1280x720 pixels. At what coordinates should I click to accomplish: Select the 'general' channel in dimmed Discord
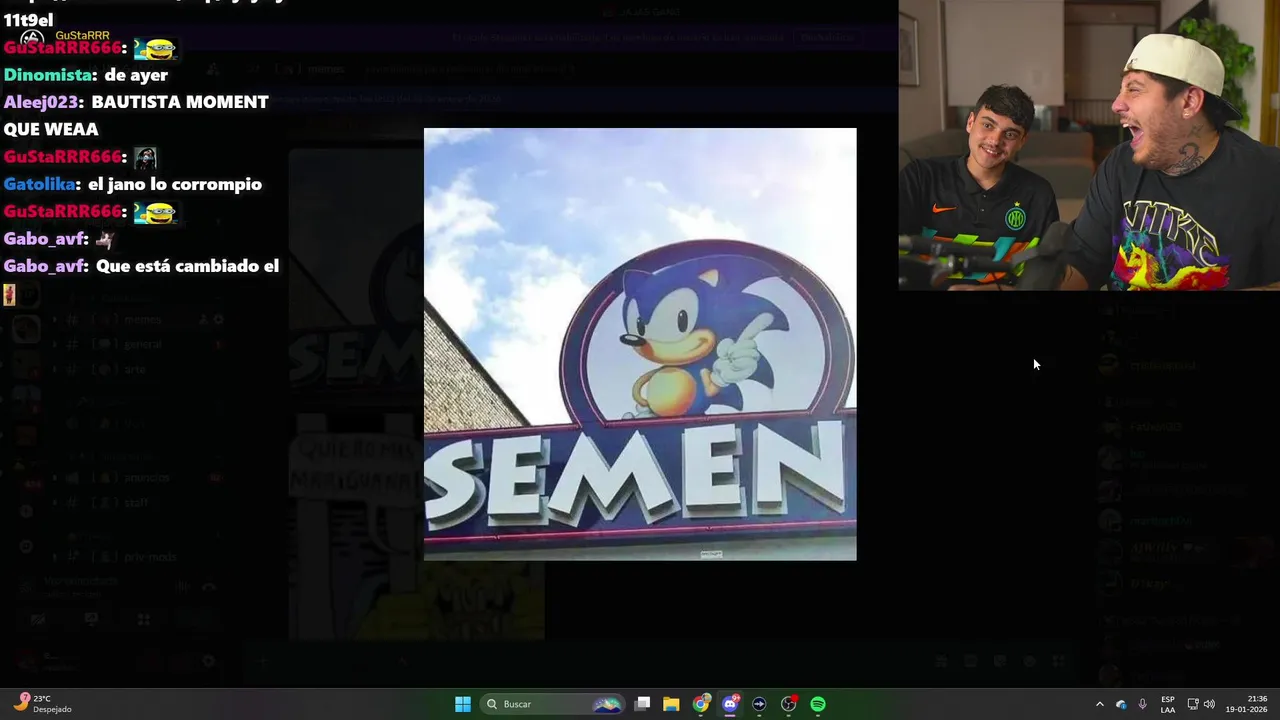click(x=143, y=344)
